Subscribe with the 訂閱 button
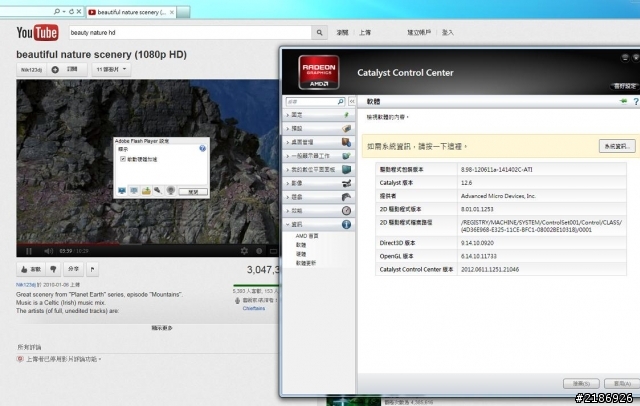Image resolution: width=640 pixels, height=406 pixels. 67,69
